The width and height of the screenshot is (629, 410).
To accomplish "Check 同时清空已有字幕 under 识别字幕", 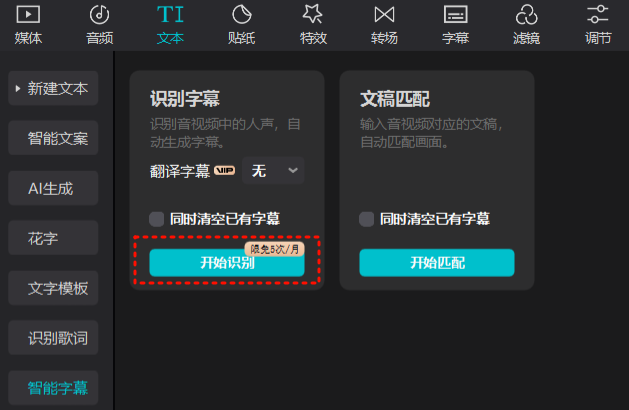I will [157, 218].
